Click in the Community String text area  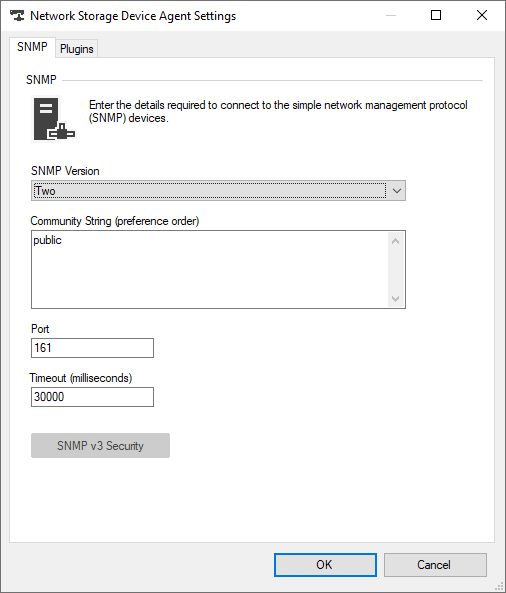(x=210, y=269)
